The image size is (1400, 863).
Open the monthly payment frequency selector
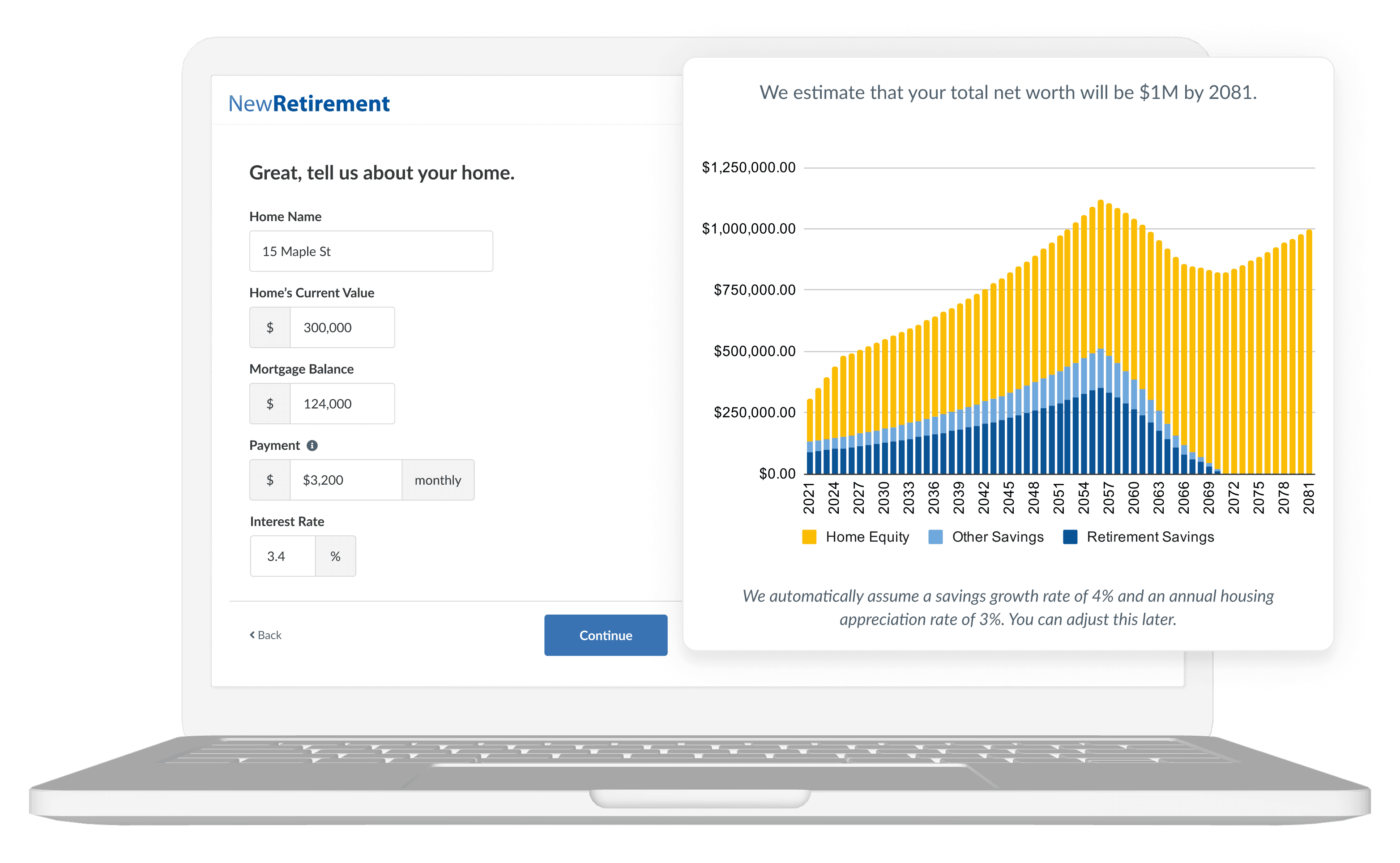pos(437,481)
